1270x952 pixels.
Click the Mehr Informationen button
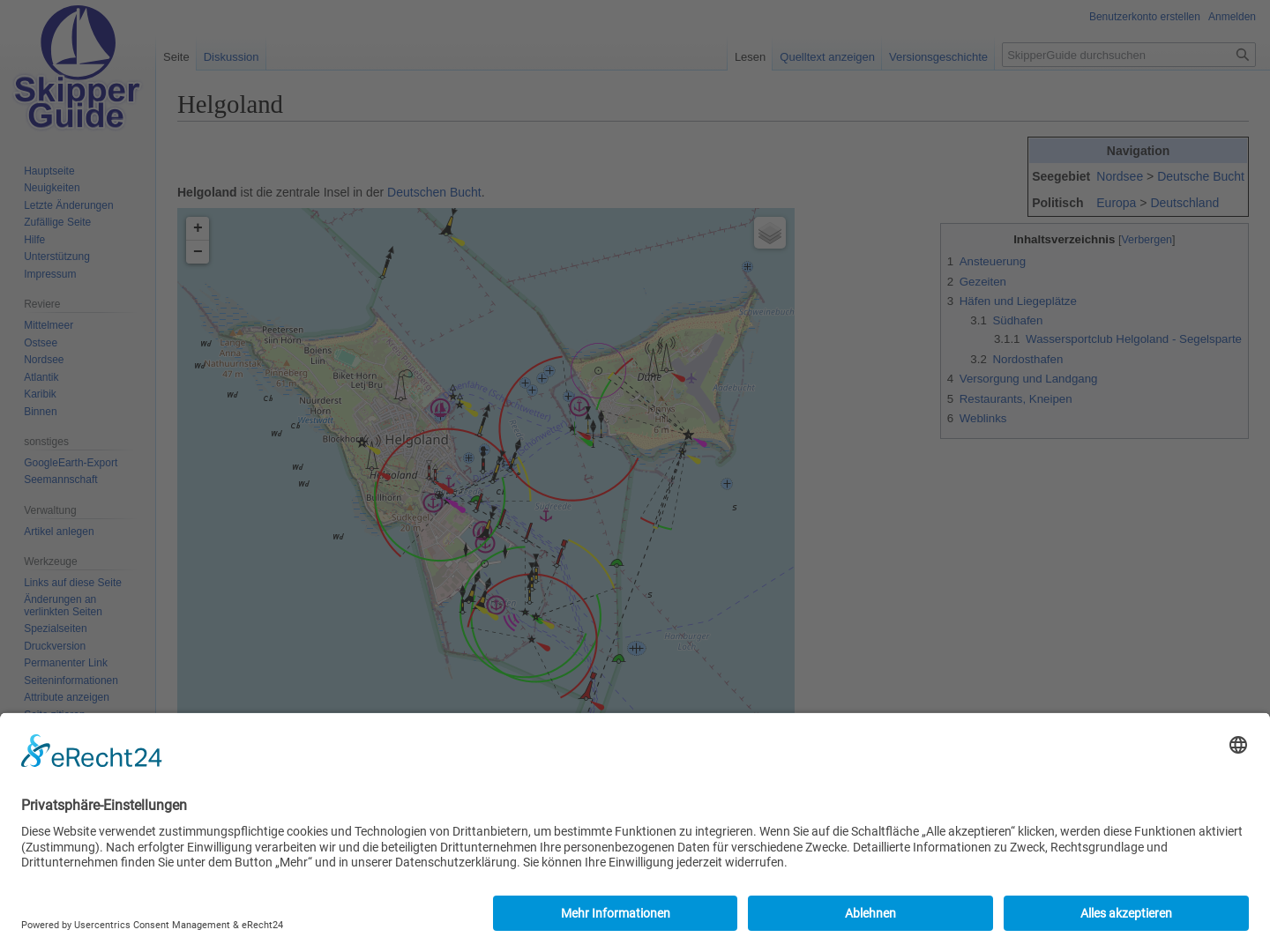(x=615, y=913)
